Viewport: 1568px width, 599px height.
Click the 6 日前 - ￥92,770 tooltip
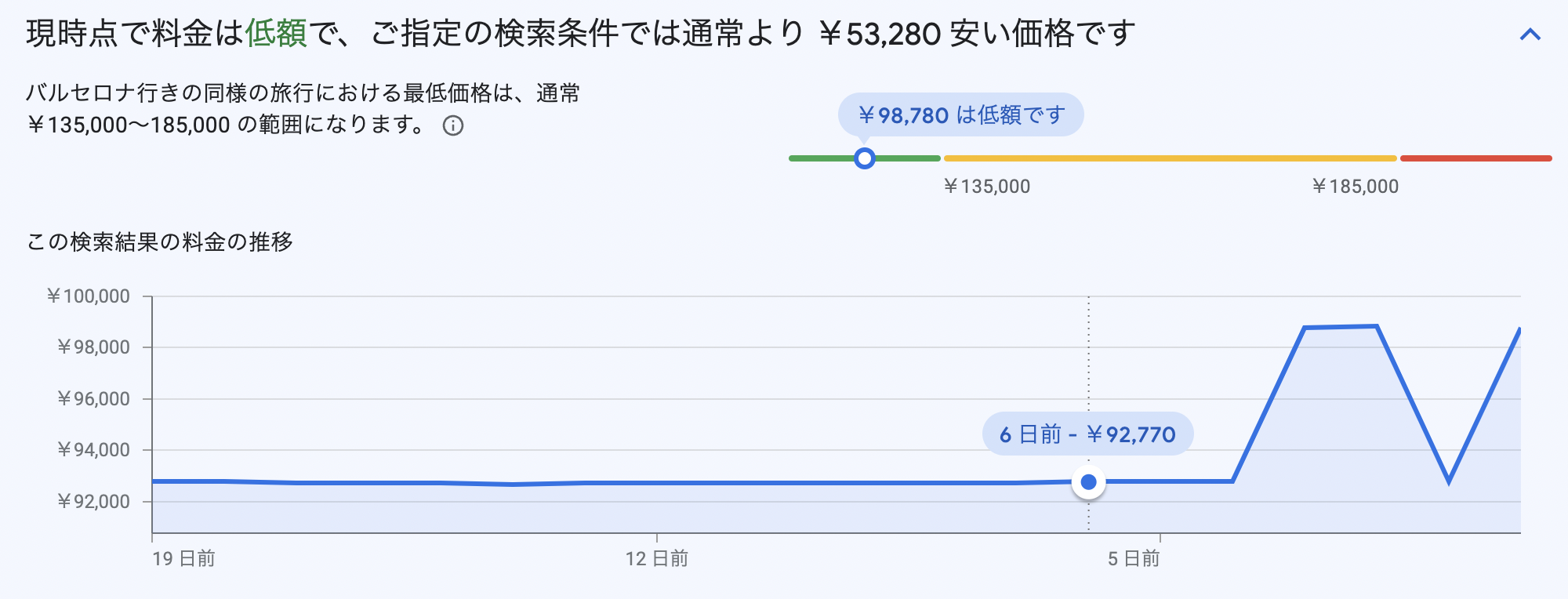coord(1087,434)
